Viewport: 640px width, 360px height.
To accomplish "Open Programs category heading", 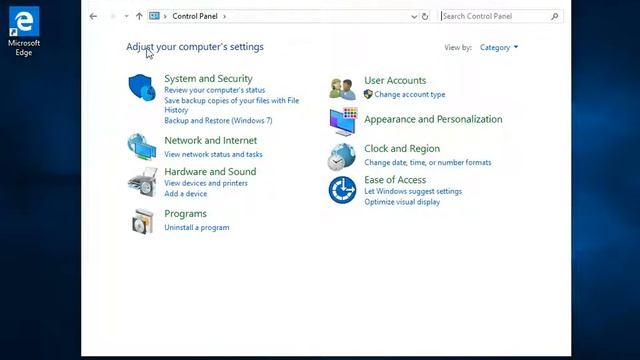I will [x=185, y=213].
